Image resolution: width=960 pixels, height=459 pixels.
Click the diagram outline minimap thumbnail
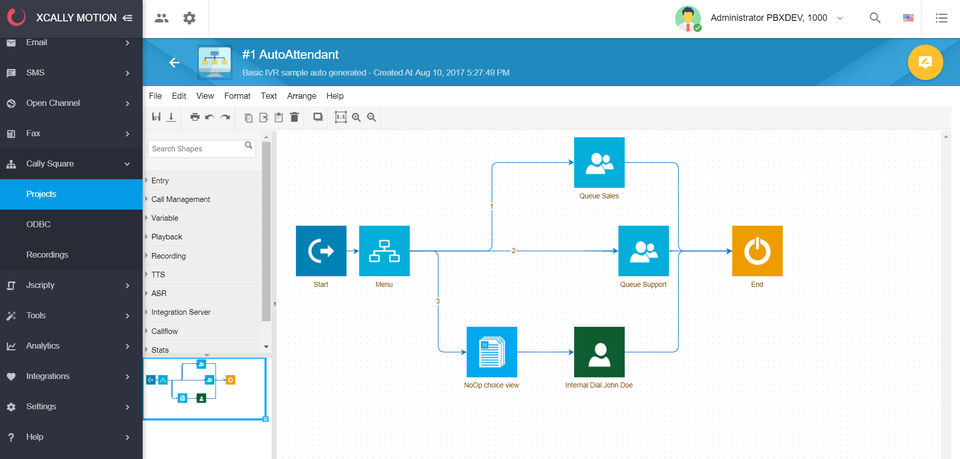click(204, 389)
